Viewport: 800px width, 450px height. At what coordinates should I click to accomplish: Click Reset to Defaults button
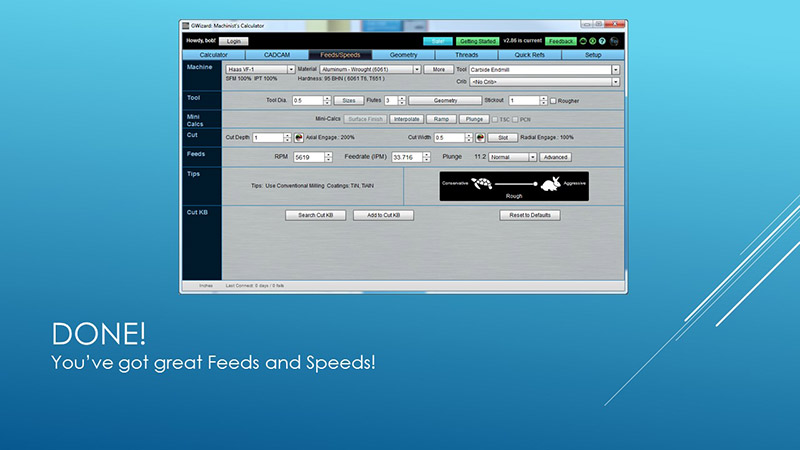[x=530, y=215]
